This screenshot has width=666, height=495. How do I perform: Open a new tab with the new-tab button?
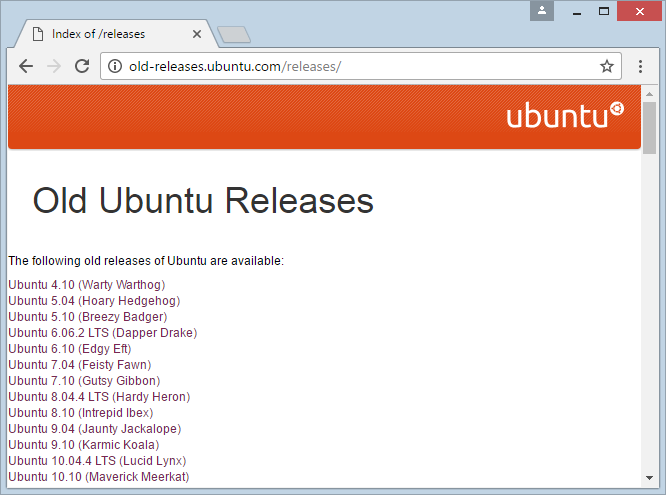(234, 35)
